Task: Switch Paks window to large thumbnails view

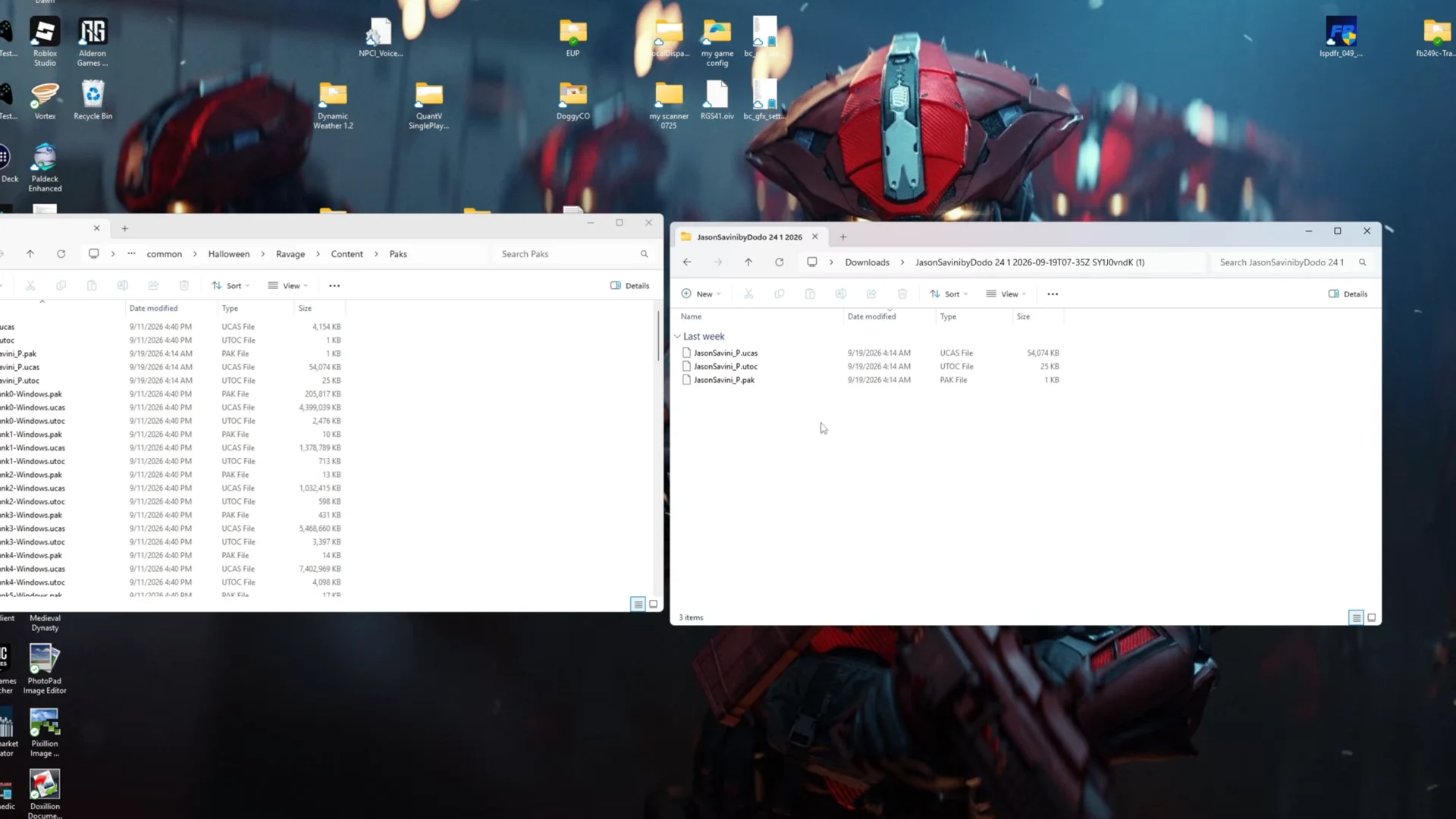Action: [x=653, y=604]
